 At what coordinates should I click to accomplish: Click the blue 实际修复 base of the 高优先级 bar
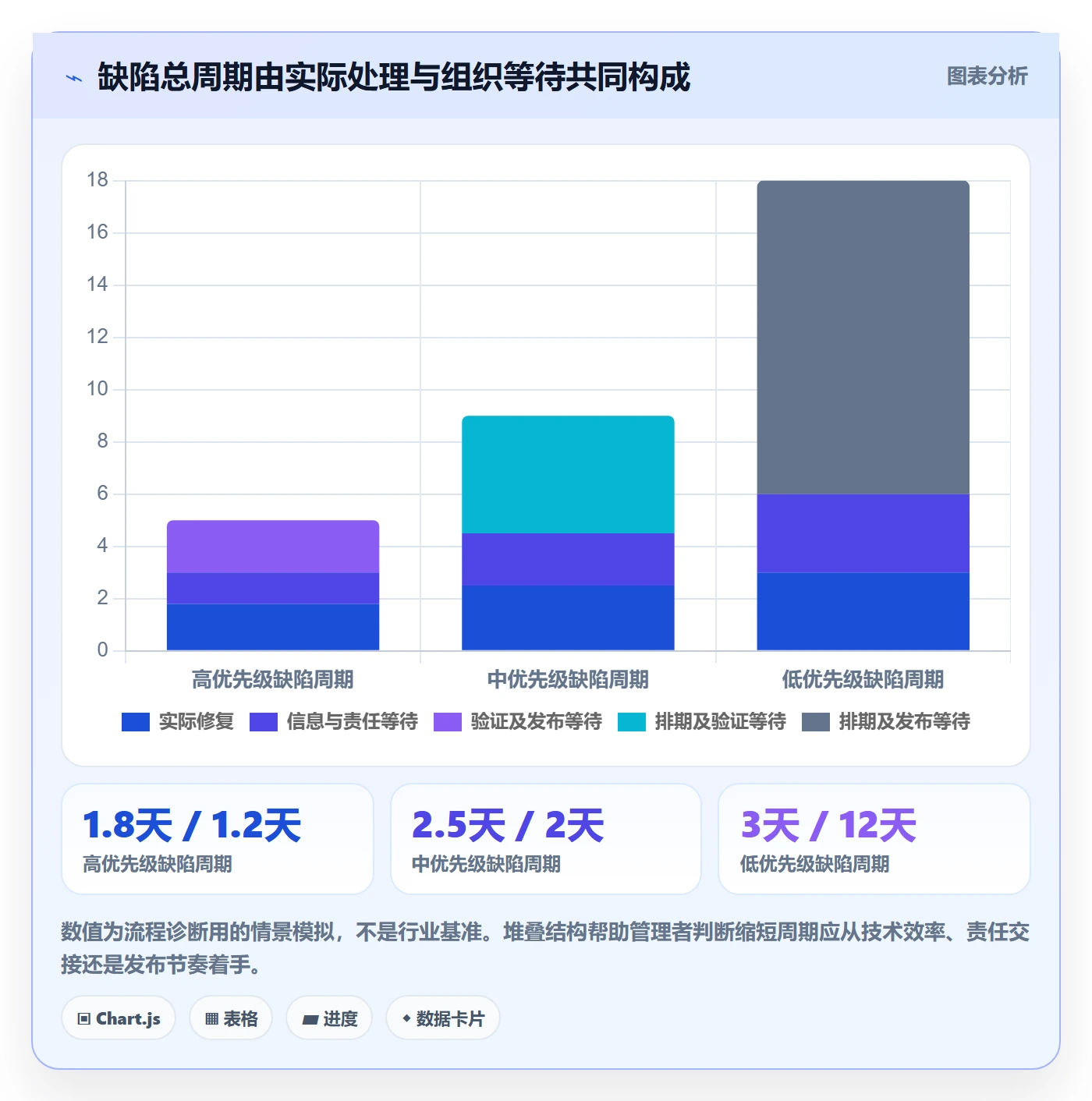[273, 627]
